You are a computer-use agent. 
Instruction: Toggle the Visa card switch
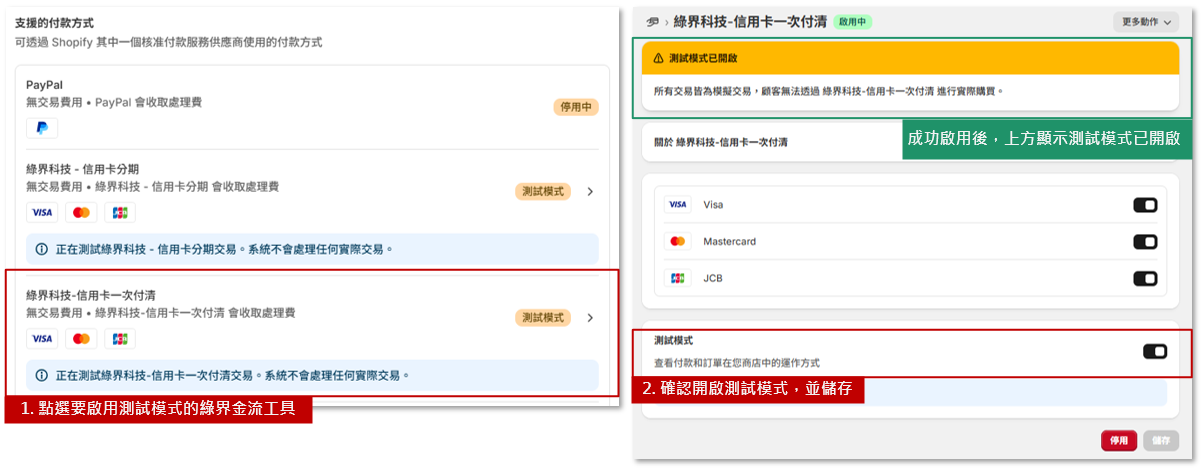[x=1145, y=205]
